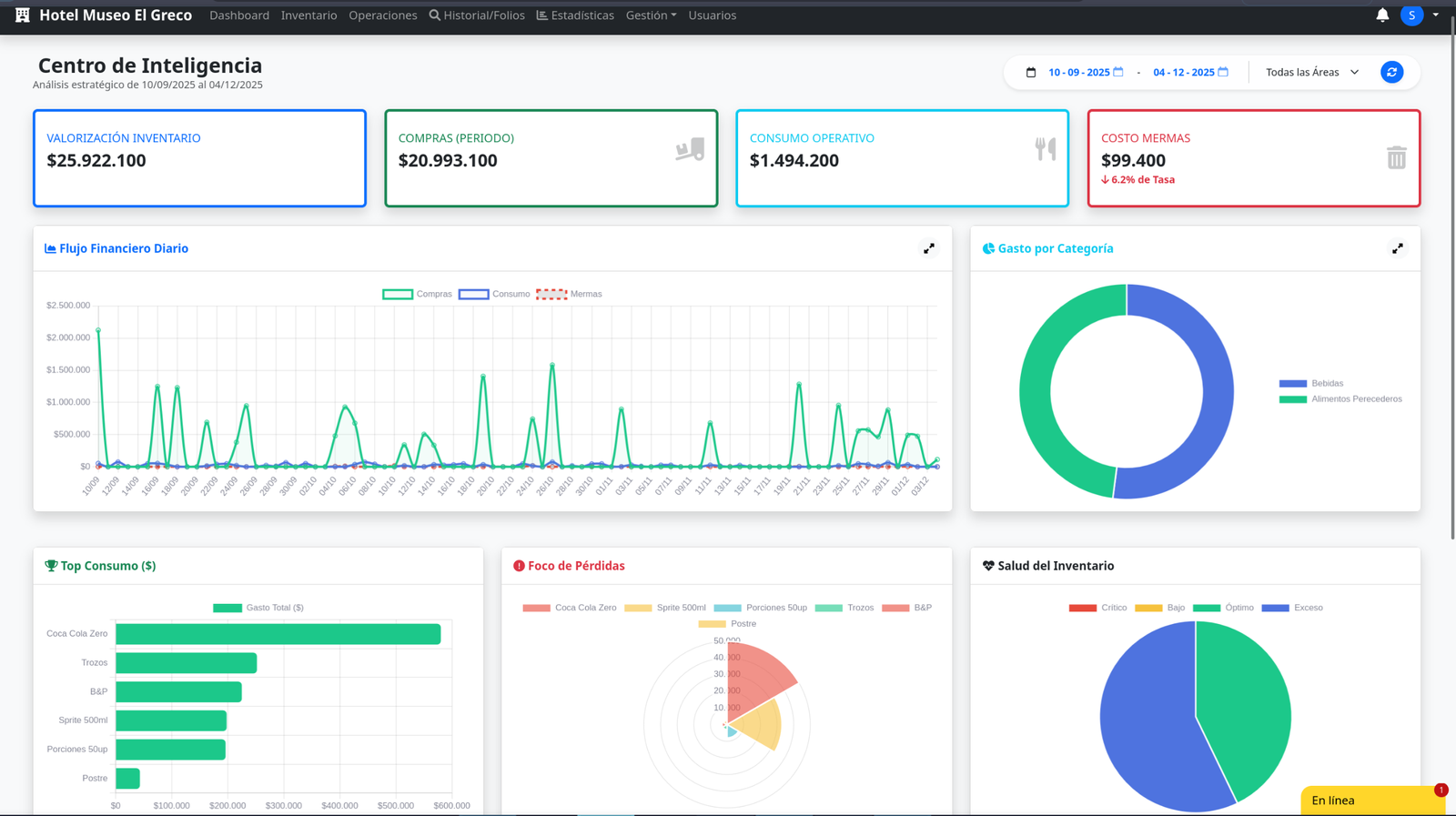Click the notification bell icon

click(1382, 15)
